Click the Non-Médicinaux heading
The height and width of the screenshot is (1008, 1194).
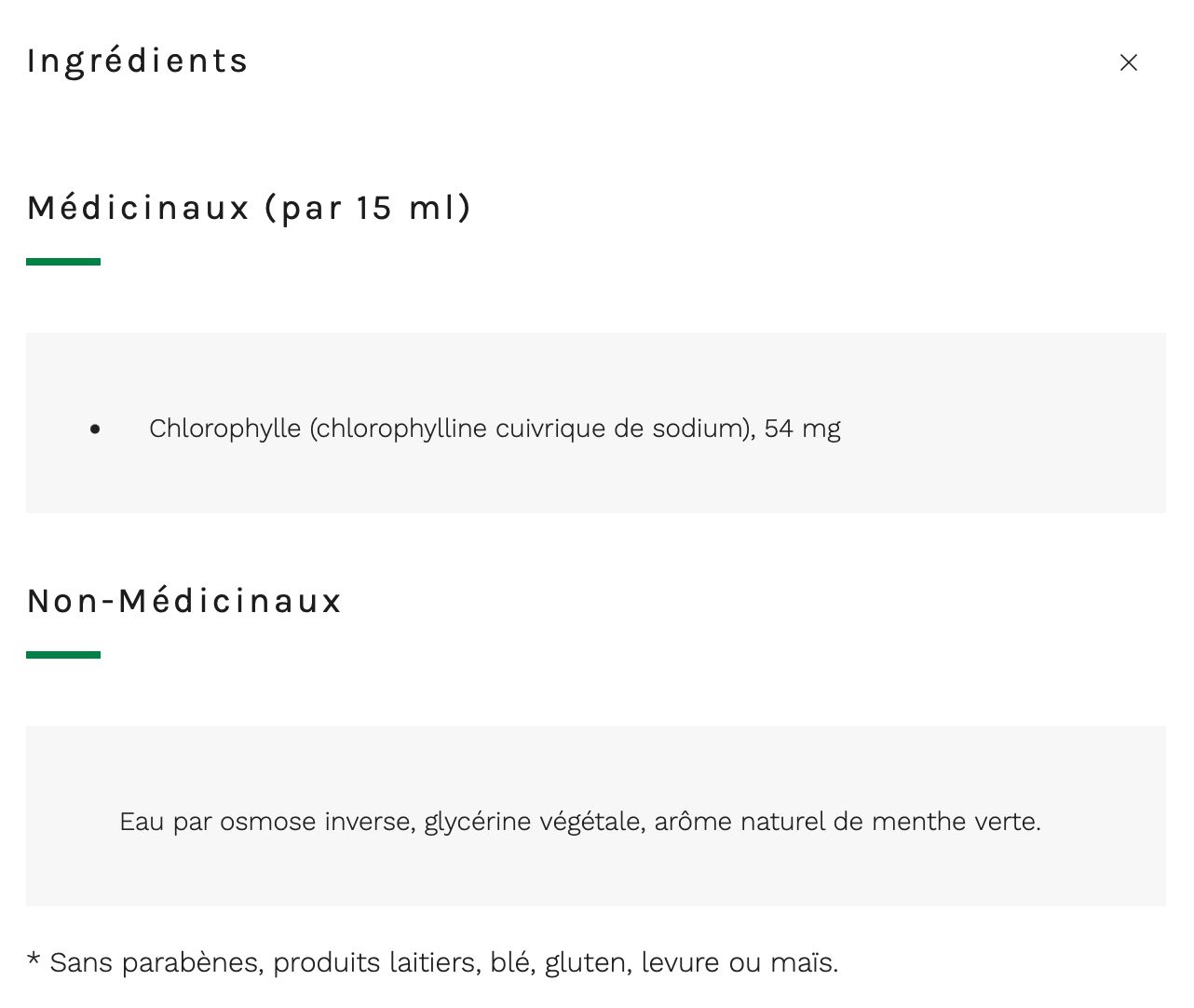pos(183,600)
